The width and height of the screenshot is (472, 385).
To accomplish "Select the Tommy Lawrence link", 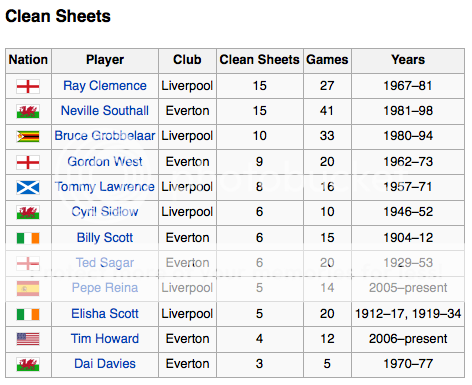I will click(105, 187).
